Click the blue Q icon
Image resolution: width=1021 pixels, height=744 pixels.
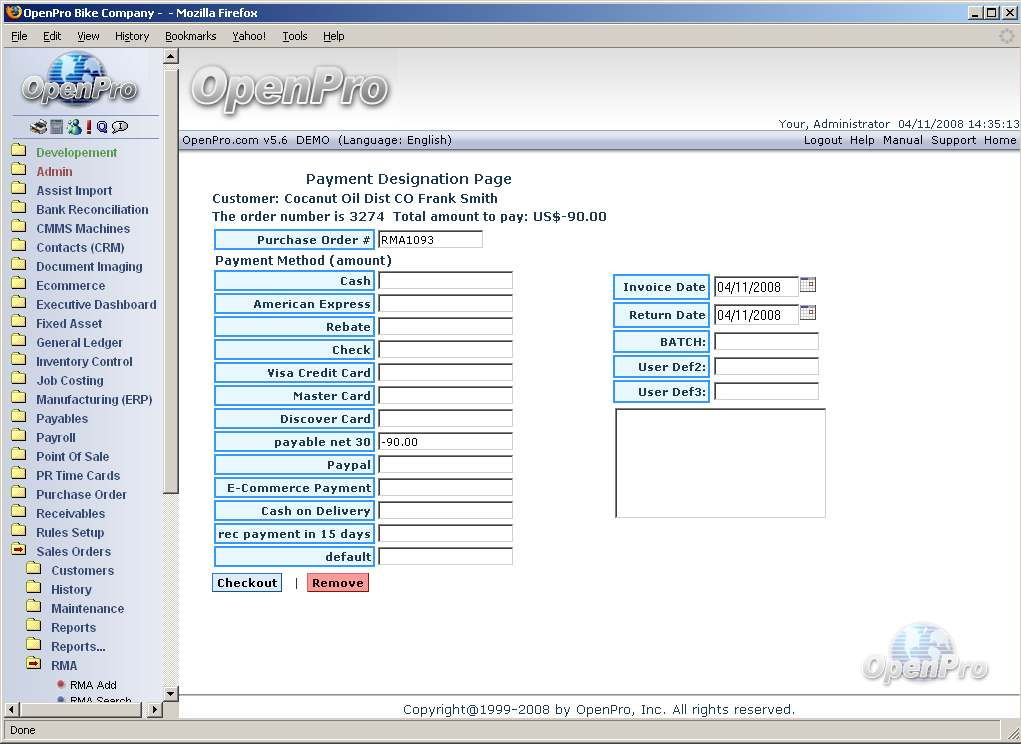tap(102, 127)
